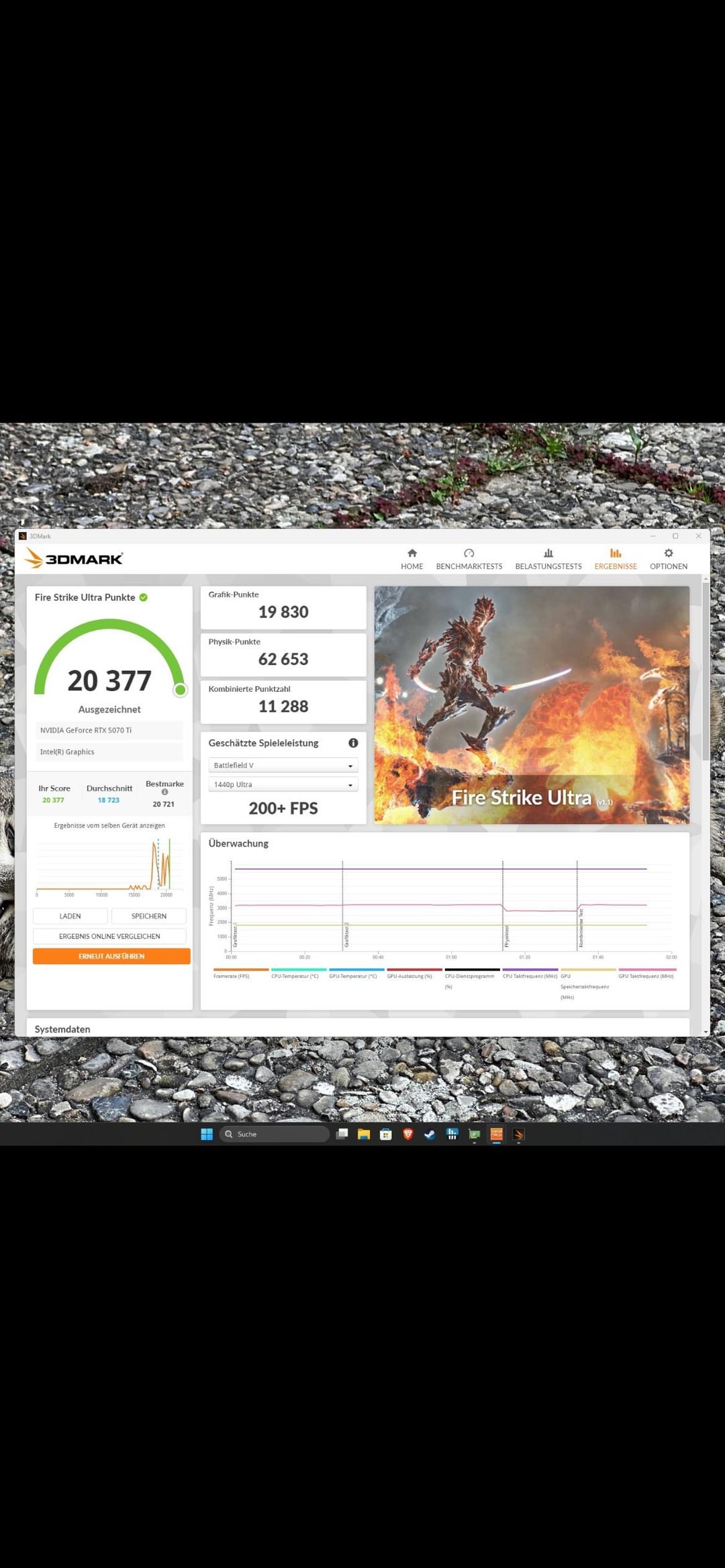Open the 1440p Ultra resolution dropdown
This screenshot has height=1568, width=725.
283,784
